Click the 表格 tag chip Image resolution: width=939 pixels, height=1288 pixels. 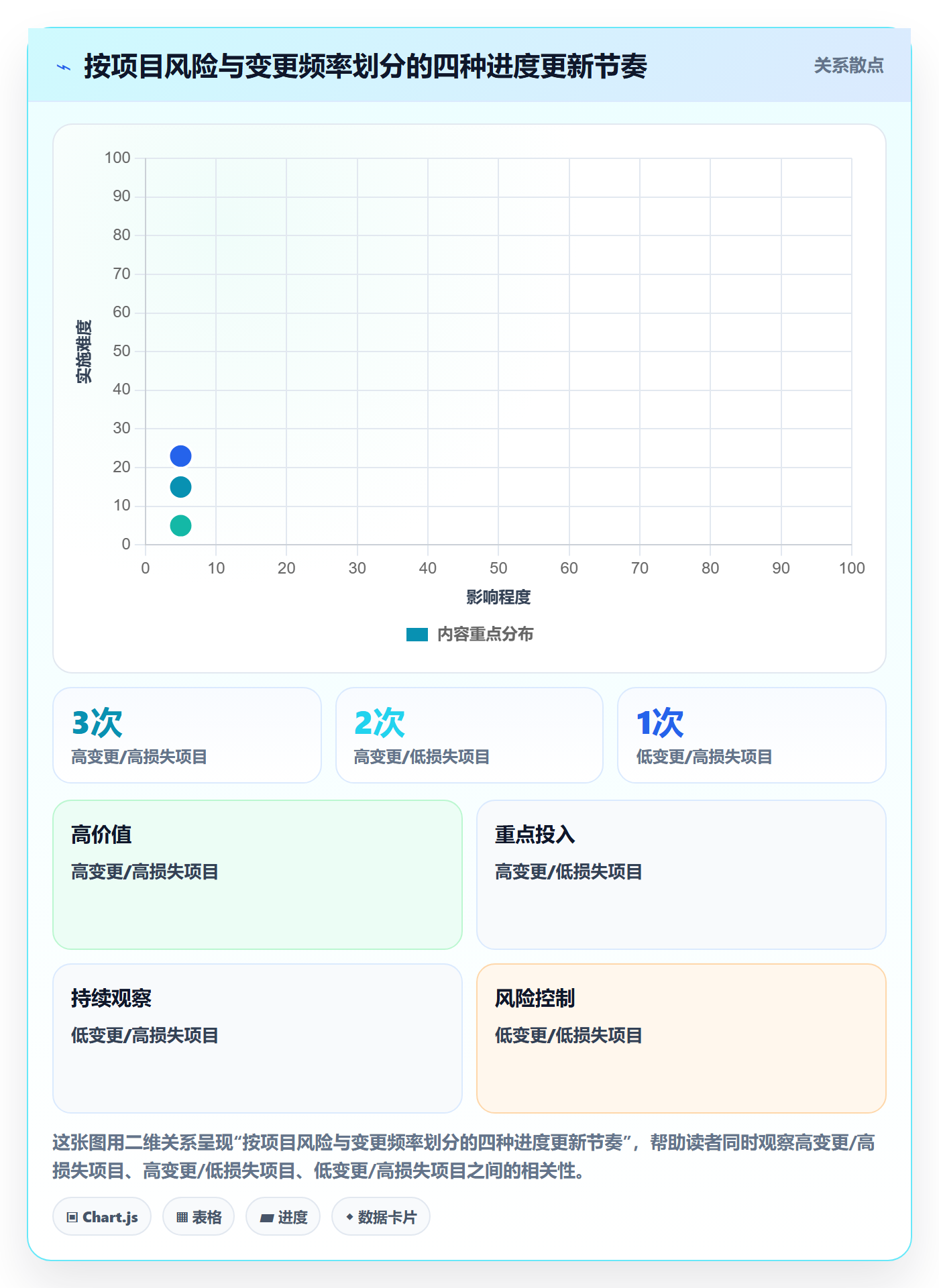199,1217
